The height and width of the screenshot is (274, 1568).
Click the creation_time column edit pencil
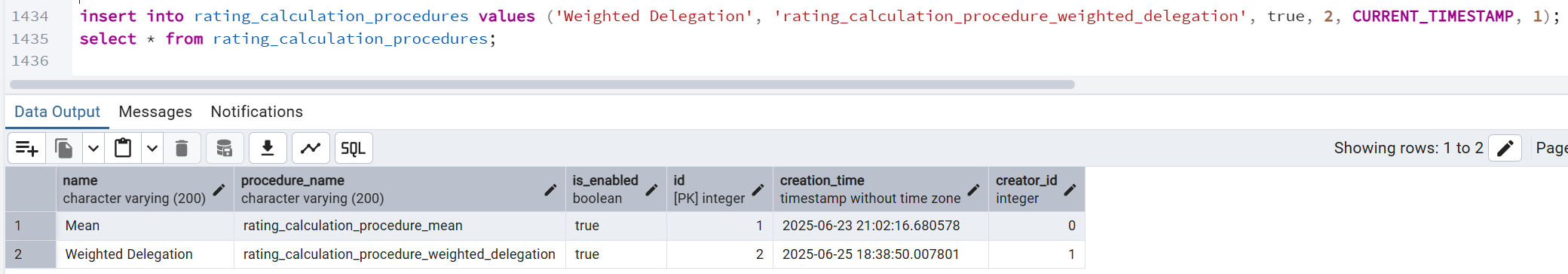pos(973,190)
